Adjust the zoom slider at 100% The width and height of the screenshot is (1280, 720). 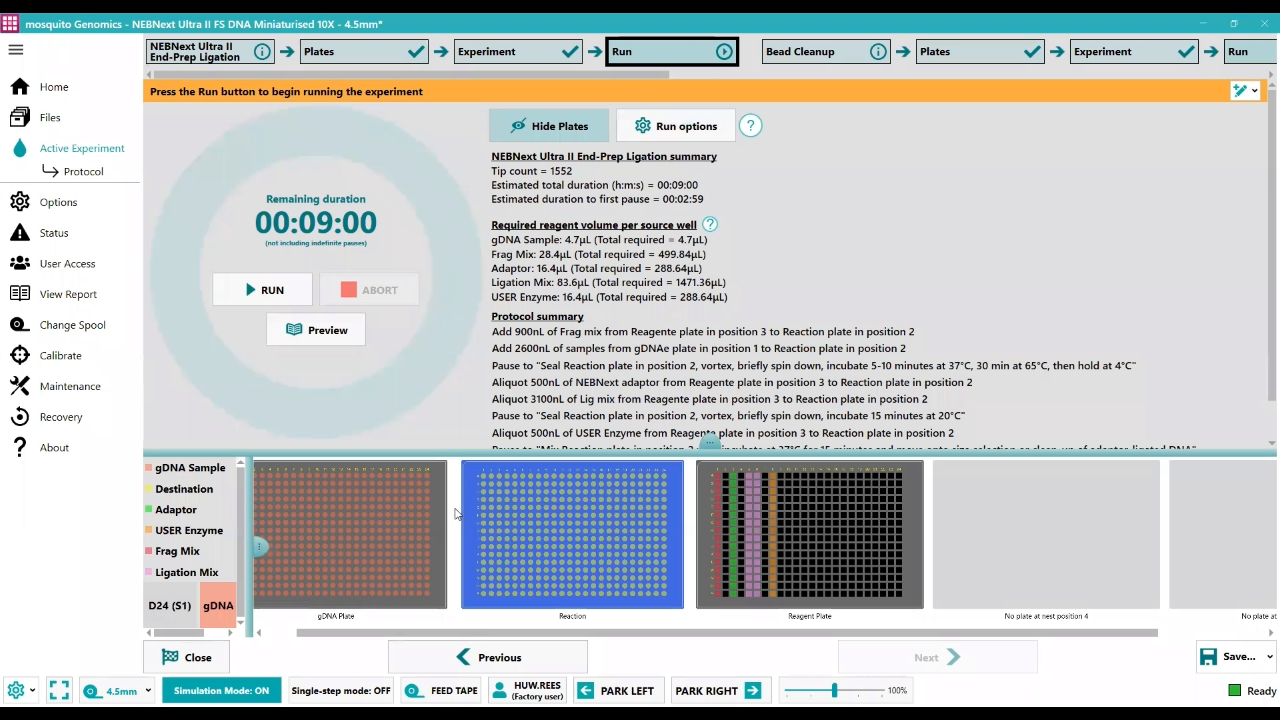834,690
